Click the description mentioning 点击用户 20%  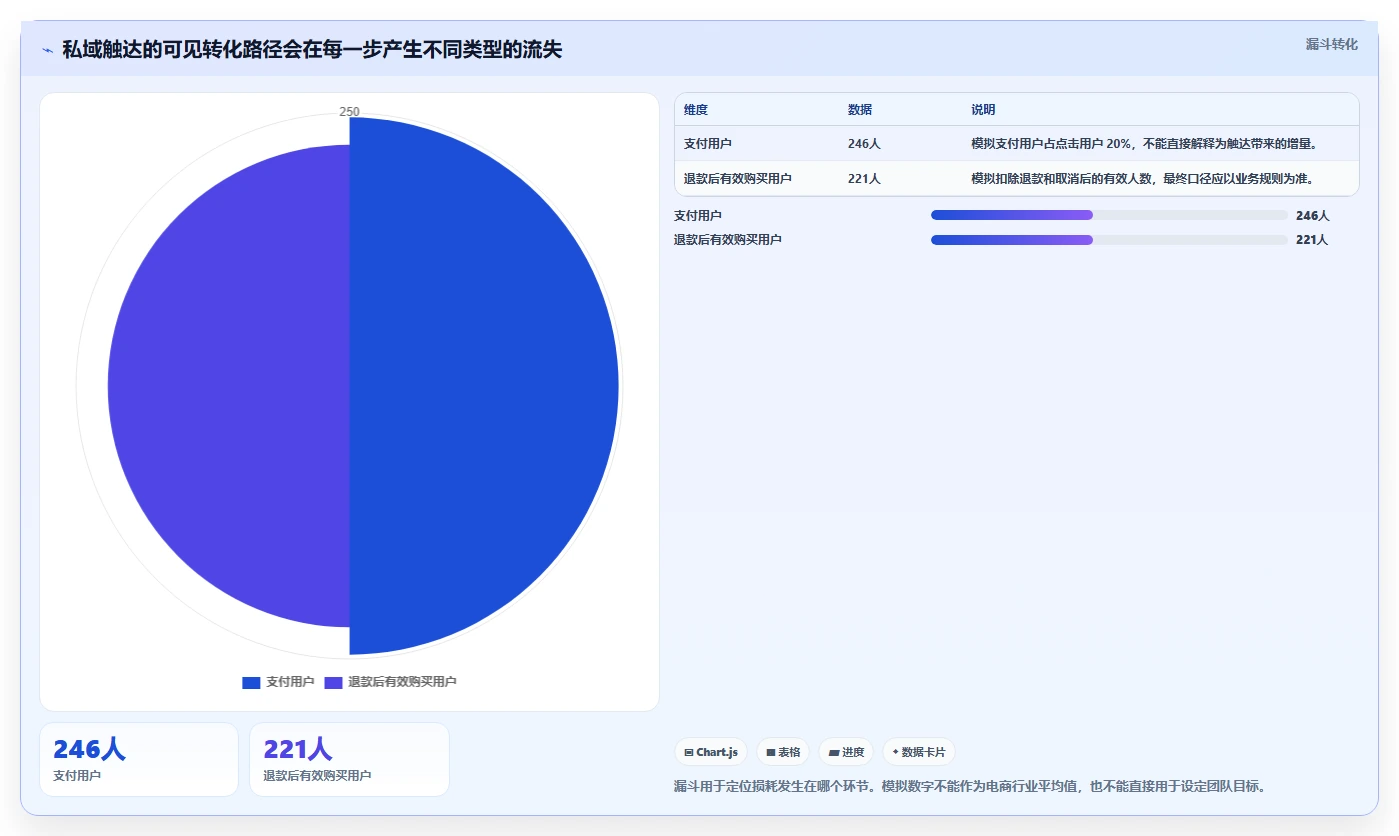[x=1144, y=144]
